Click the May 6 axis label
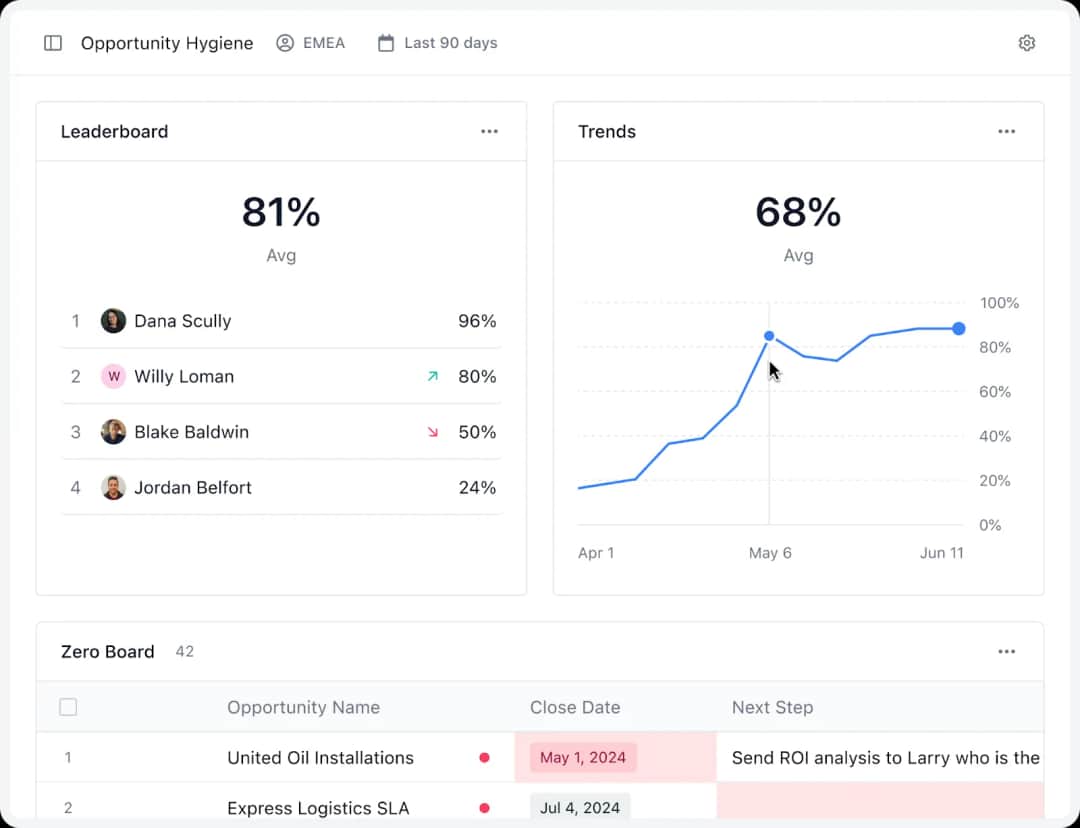The height and width of the screenshot is (828, 1080). [x=770, y=553]
